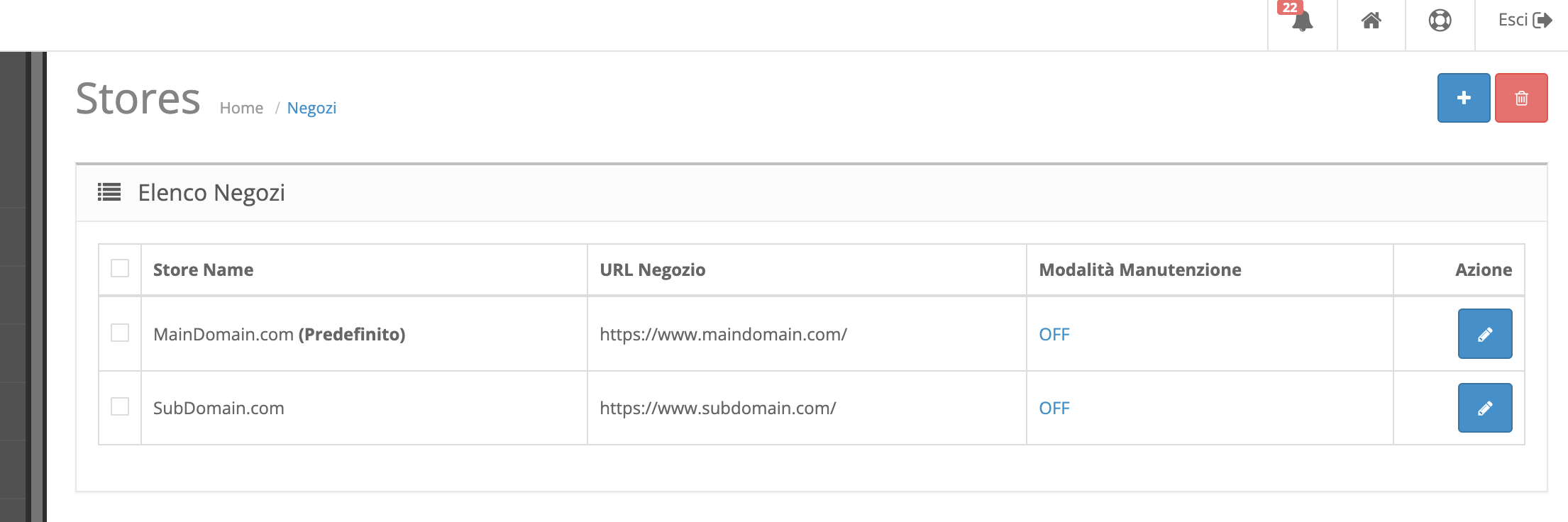Go to the home icon in the header
Screen dimensions: 1568x522
coord(1371,21)
